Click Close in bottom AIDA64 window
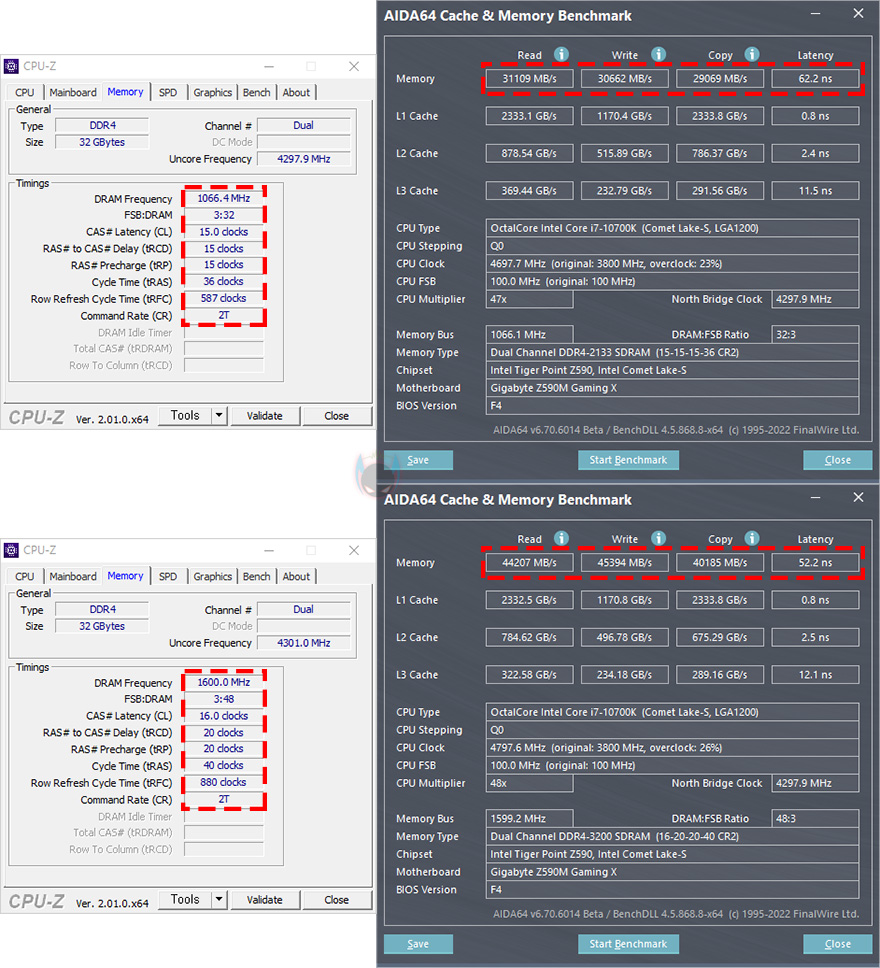The height and width of the screenshot is (968, 880). pos(837,944)
